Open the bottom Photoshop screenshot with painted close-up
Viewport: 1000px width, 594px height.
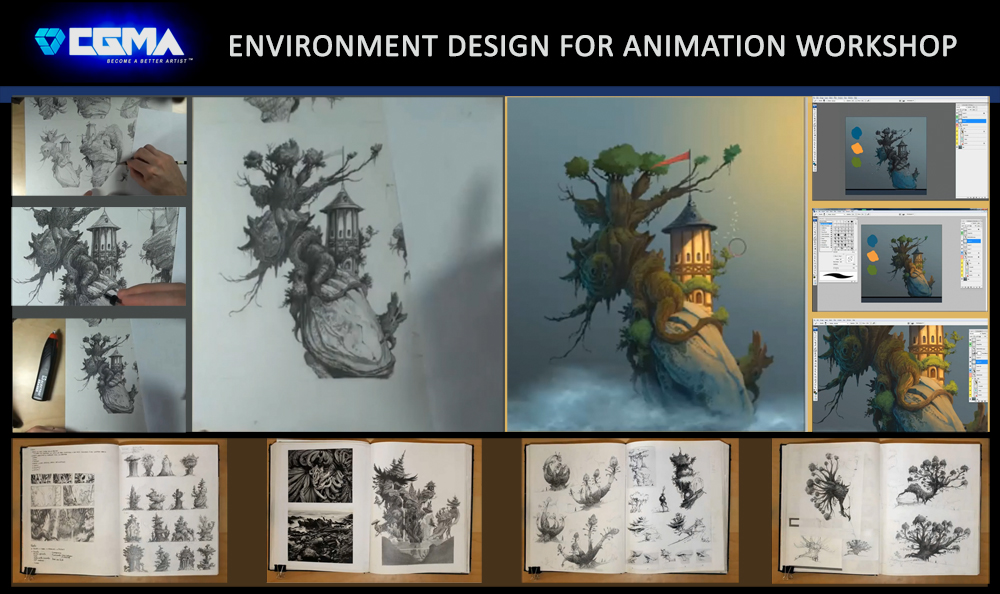click(900, 375)
